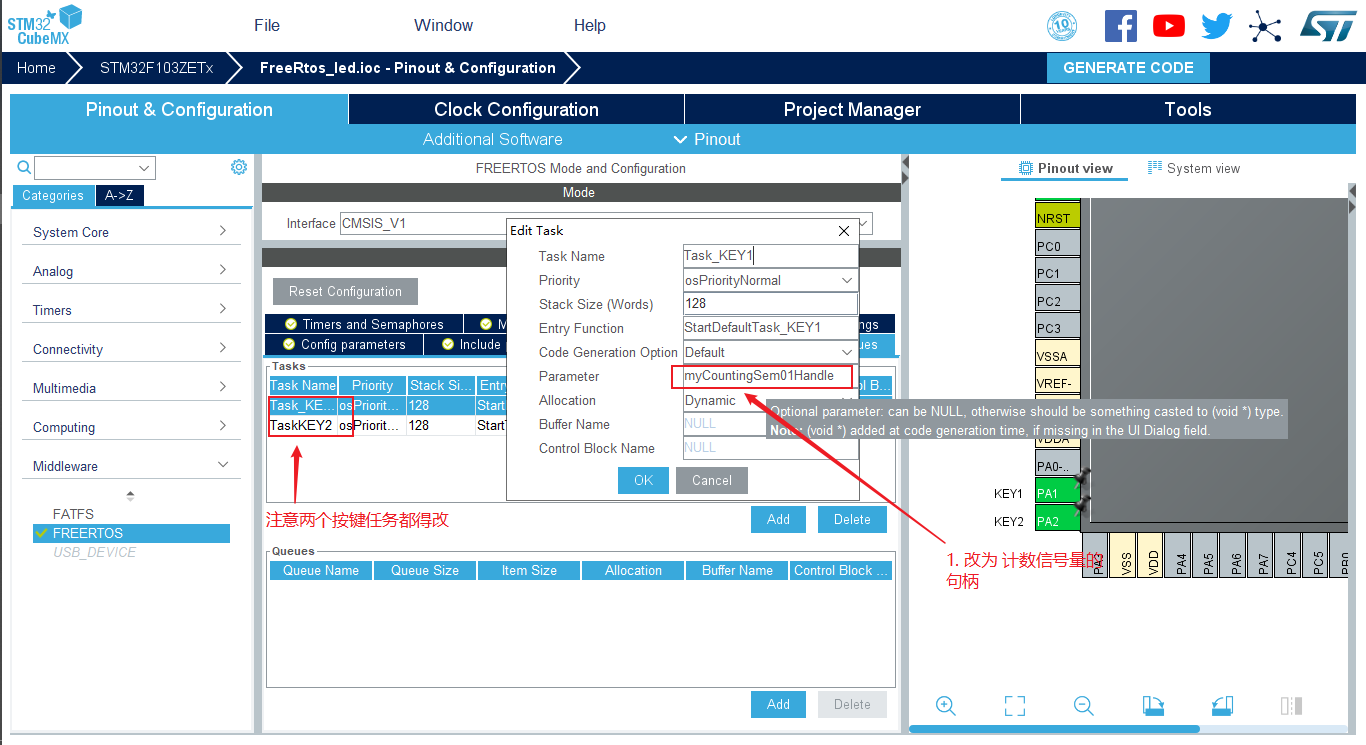Open the STMicroelectronics YouTube channel icon
This screenshot has height=745, width=1366.
pos(1168,26)
